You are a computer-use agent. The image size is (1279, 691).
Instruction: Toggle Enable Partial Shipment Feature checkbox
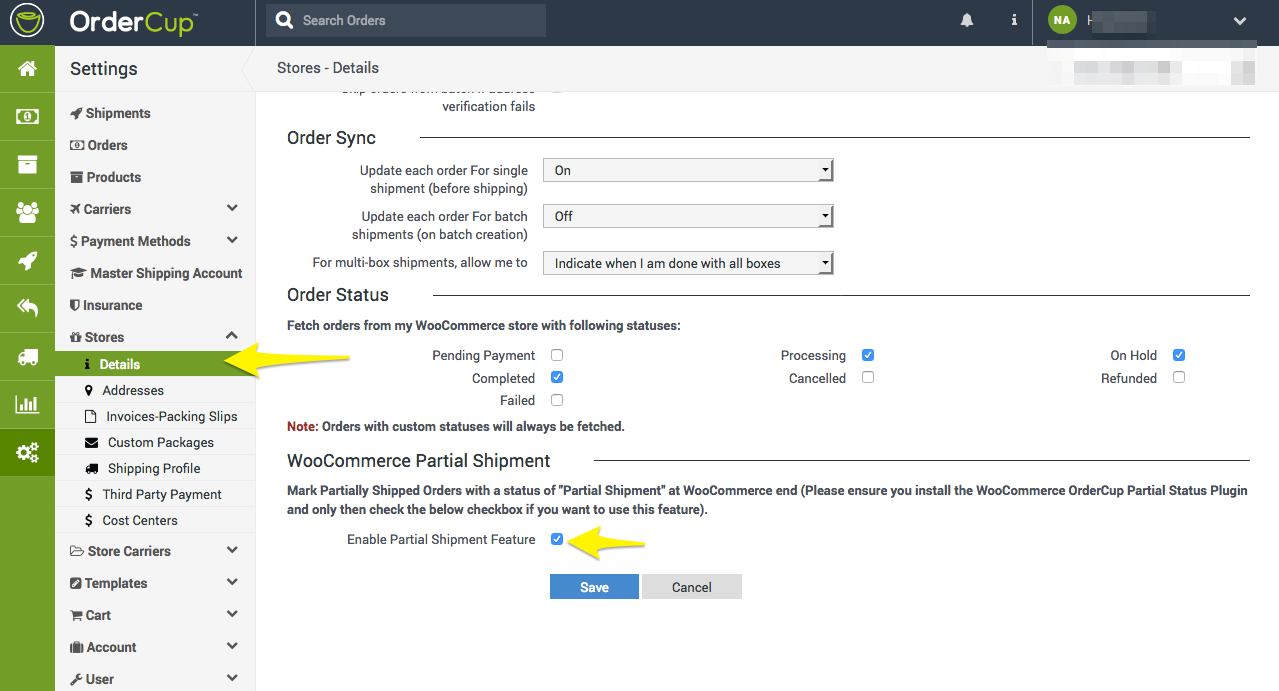pyautogui.click(x=557, y=540)
